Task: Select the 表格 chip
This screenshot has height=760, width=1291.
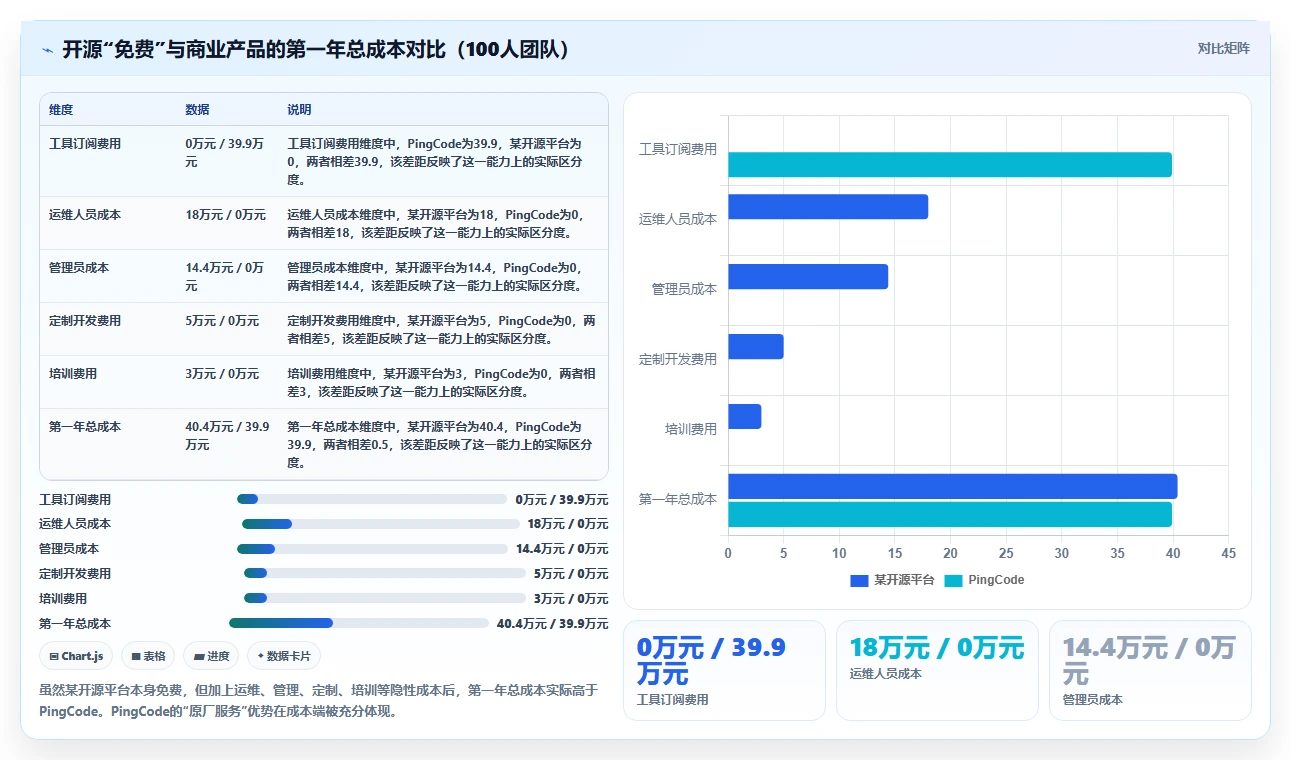Action: pyautogui.click(x=148, y=656)
